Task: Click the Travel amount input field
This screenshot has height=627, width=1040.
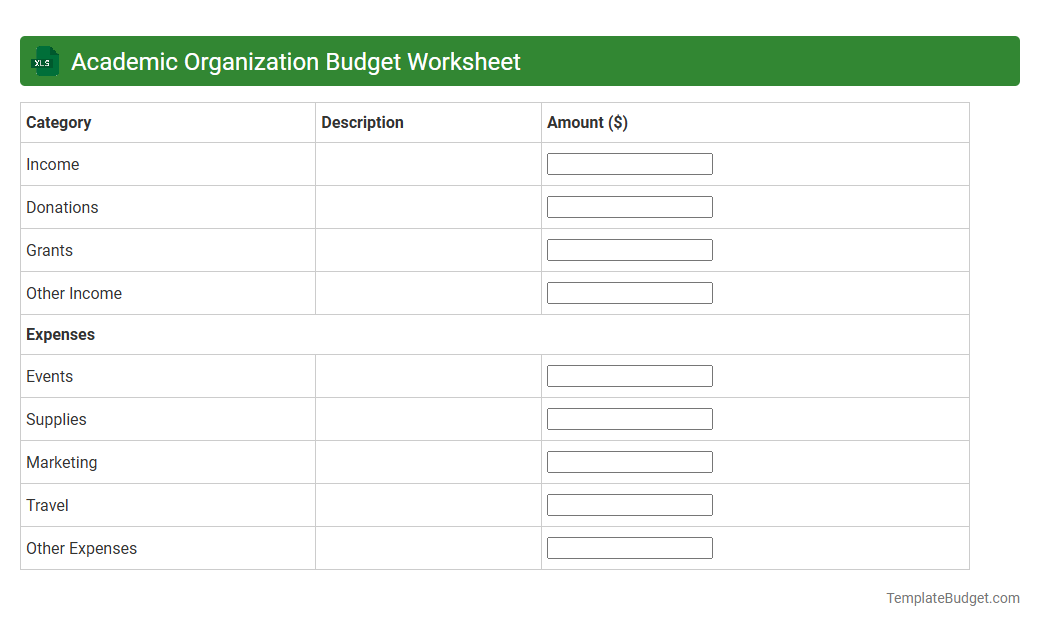Action: click(x=629, y=504)
